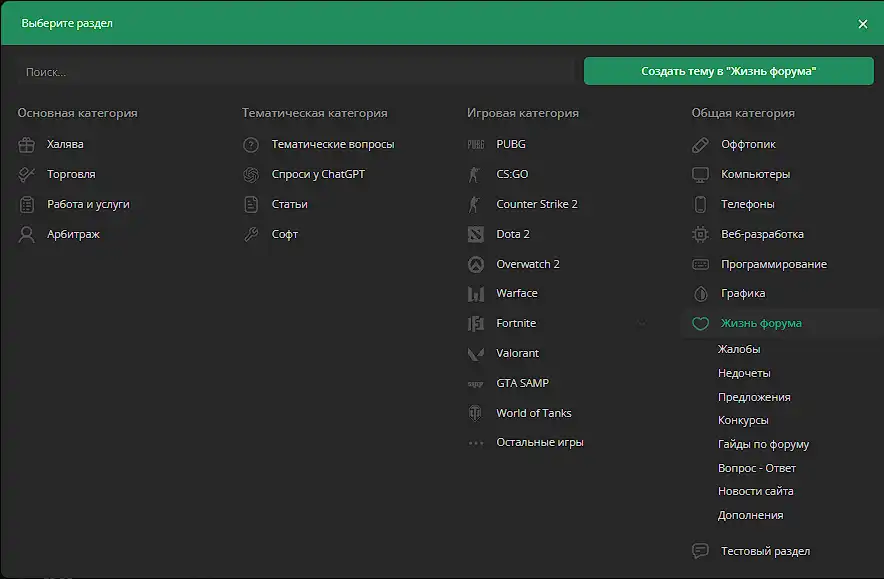The height and width of the screenshot is (579, 884).
Task: Click the wrench icon beside Софт
Action: (x=251, y=235)
